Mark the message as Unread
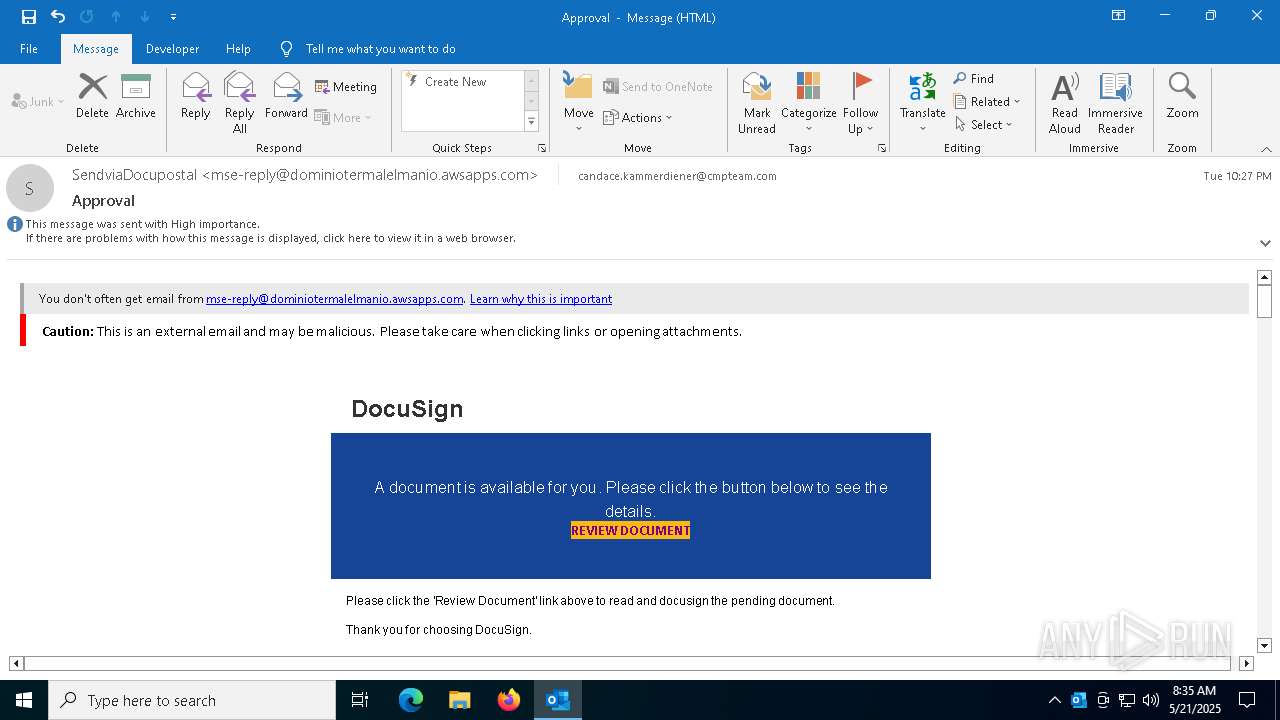This screenshot has width=1280, height=720. pyautogui.click(x=757, y=102)
